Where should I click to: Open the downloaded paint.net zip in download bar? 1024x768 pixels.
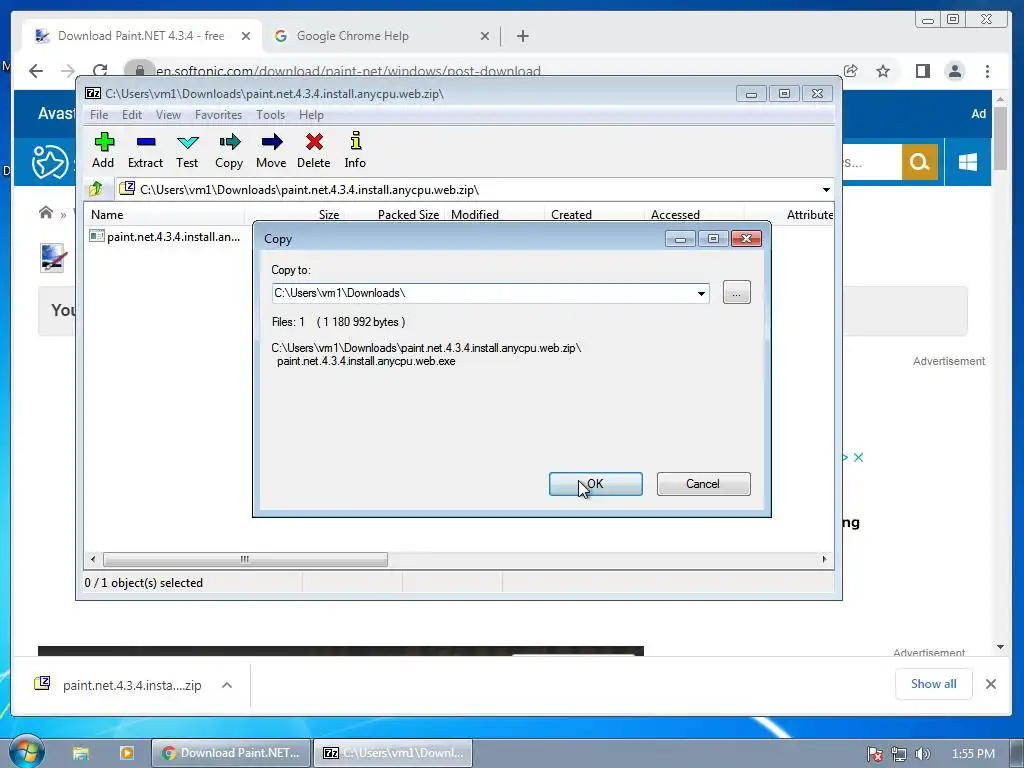(x=118, y=685)
